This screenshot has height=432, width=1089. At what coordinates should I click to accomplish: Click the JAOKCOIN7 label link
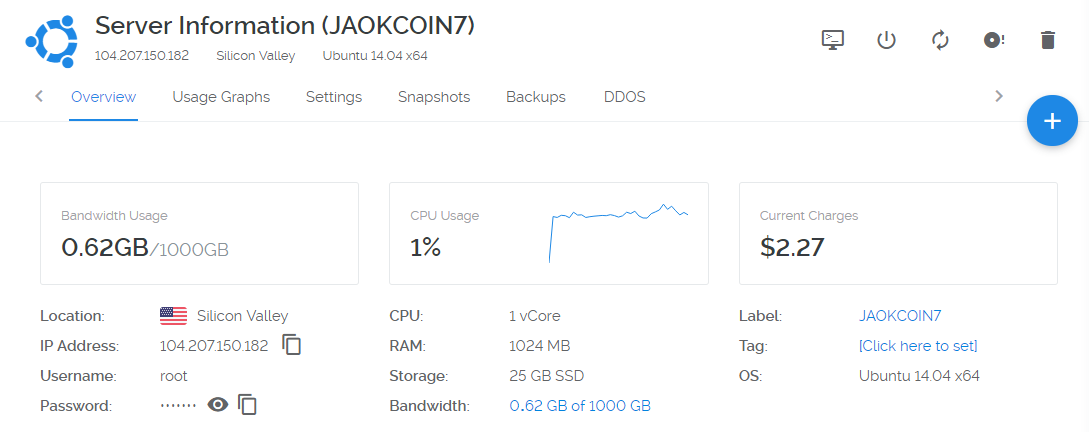900,316
